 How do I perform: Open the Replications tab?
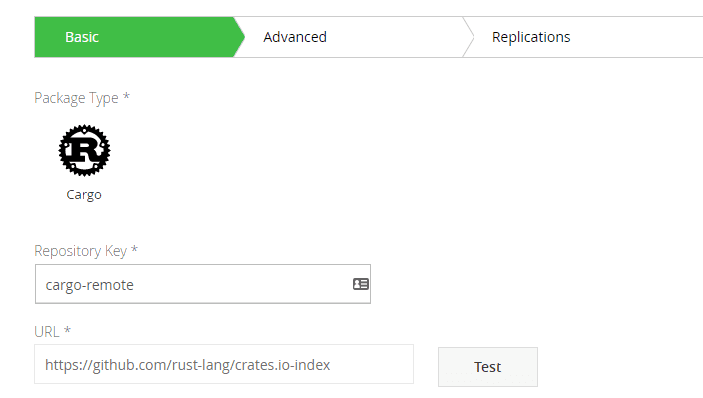[x=531, y=37]
